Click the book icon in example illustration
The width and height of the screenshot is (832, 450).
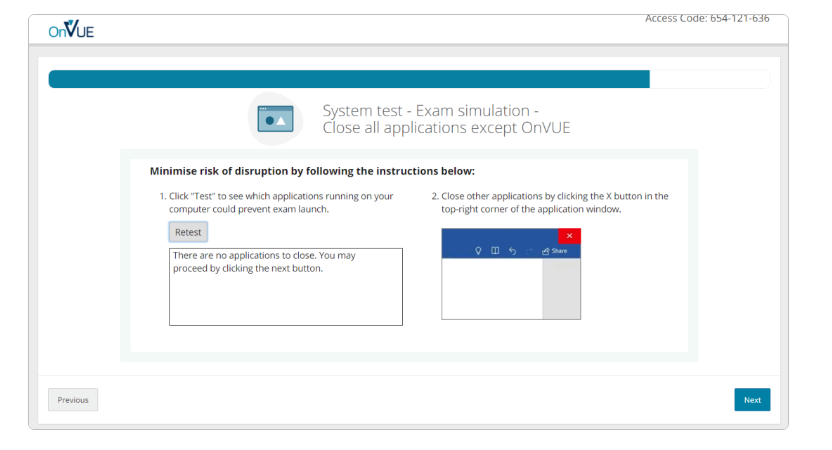(x=495, y=250)
